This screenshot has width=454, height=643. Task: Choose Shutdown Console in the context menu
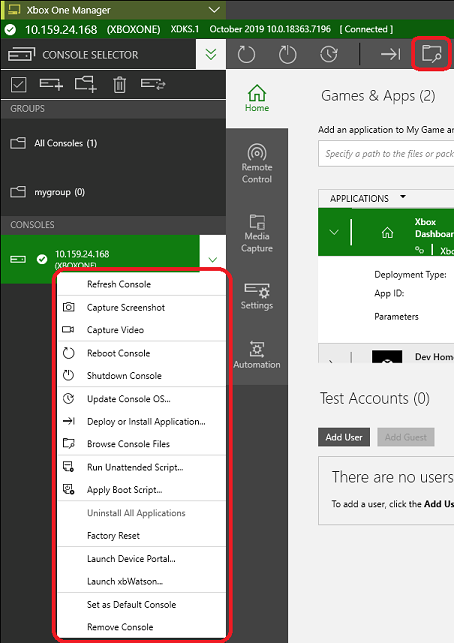141,376
